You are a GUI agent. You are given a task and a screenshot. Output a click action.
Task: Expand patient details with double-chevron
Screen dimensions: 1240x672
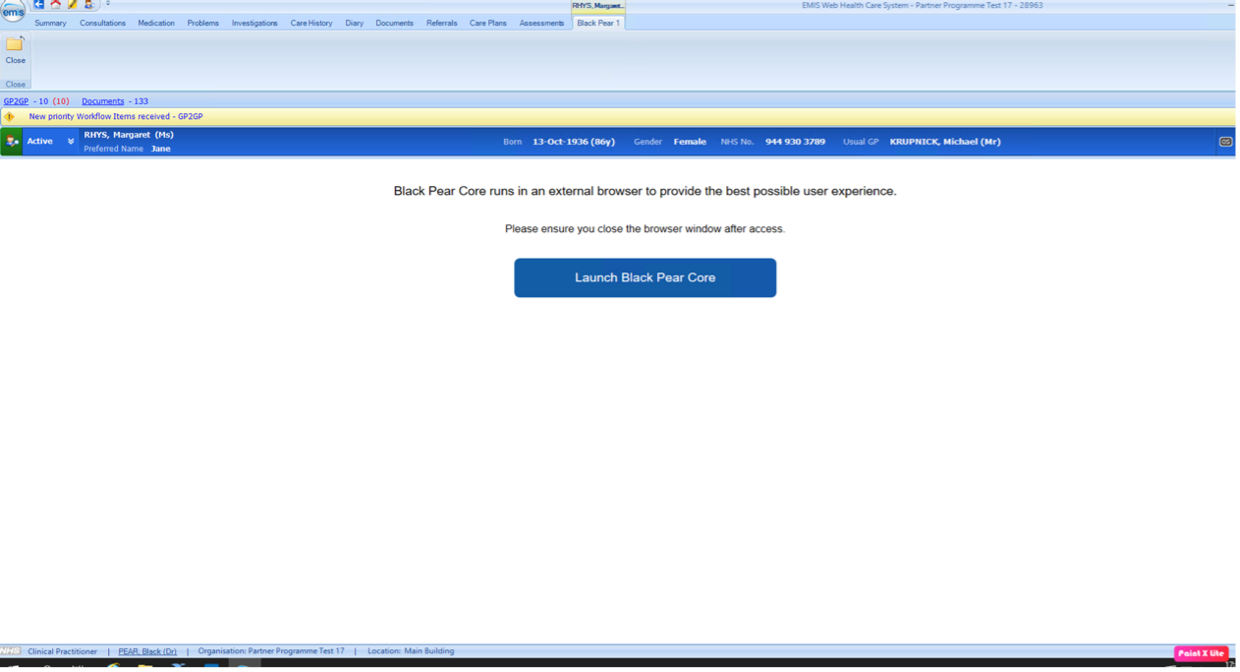point(70,142)
